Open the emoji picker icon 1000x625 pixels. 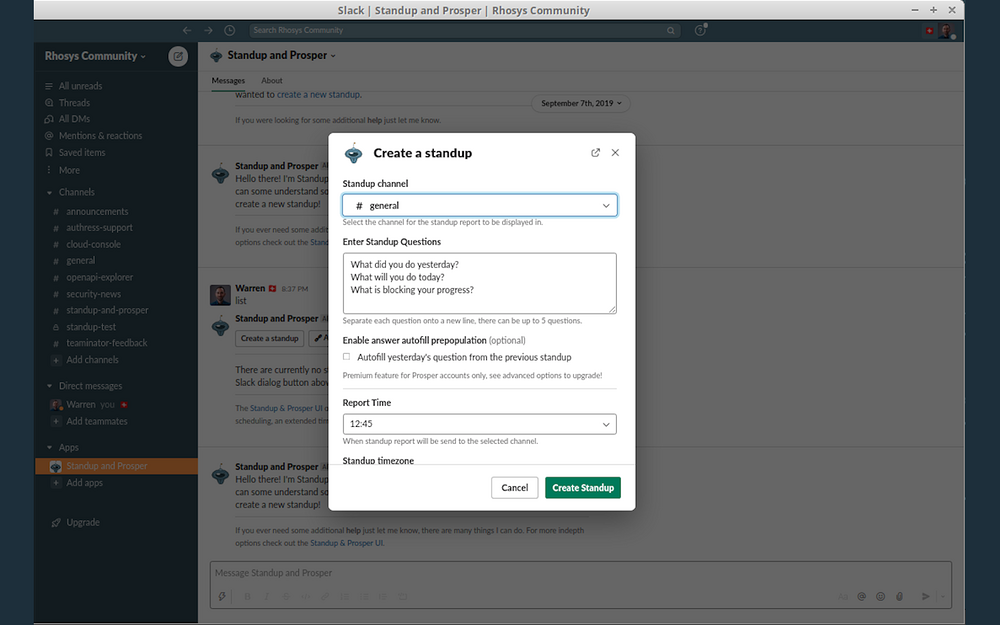click(x=881, y=597)
